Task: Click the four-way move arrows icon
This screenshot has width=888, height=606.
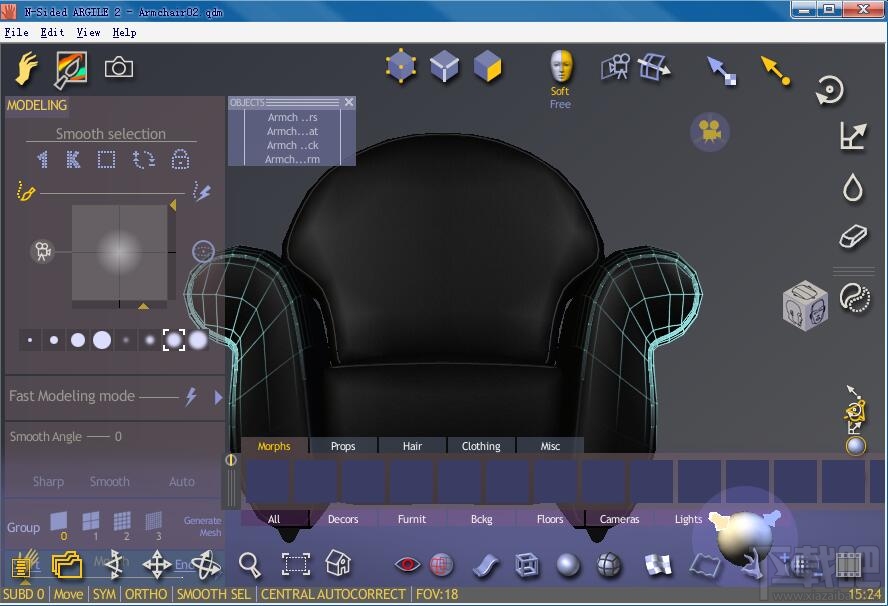Action: point(157,565)
